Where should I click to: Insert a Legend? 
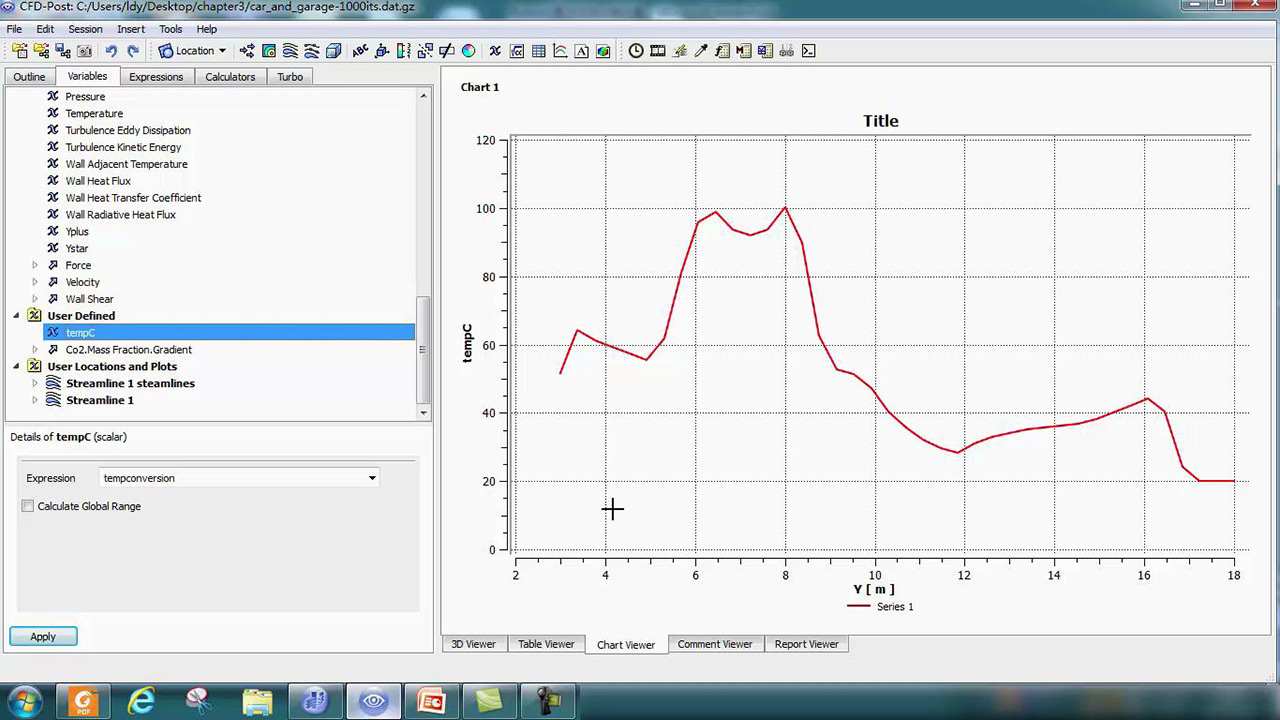click(x=404, y=51)
